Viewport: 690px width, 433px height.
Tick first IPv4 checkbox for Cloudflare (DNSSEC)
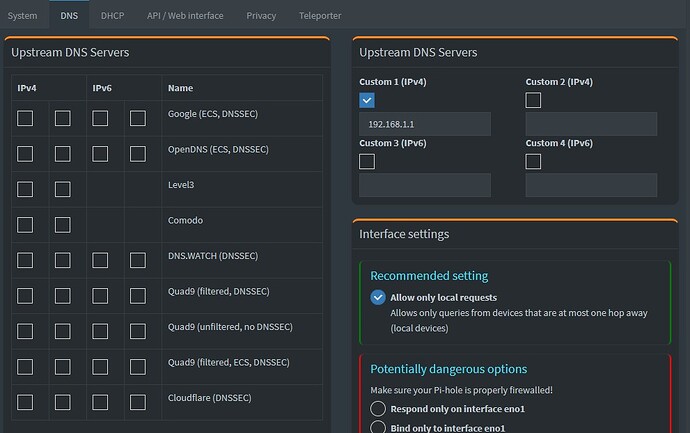(x=25, y=402)
